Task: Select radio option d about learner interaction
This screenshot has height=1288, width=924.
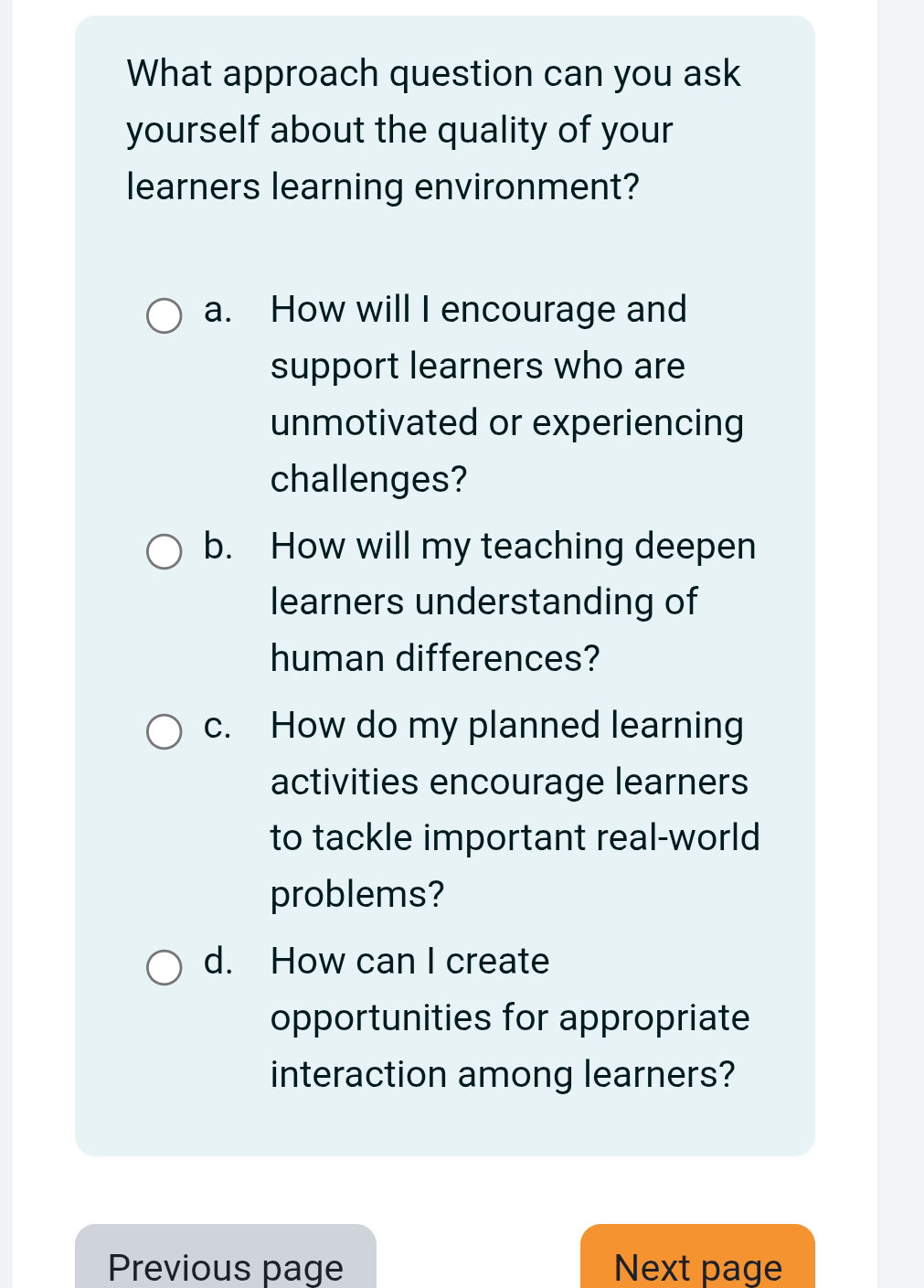Action: point(164,968)
